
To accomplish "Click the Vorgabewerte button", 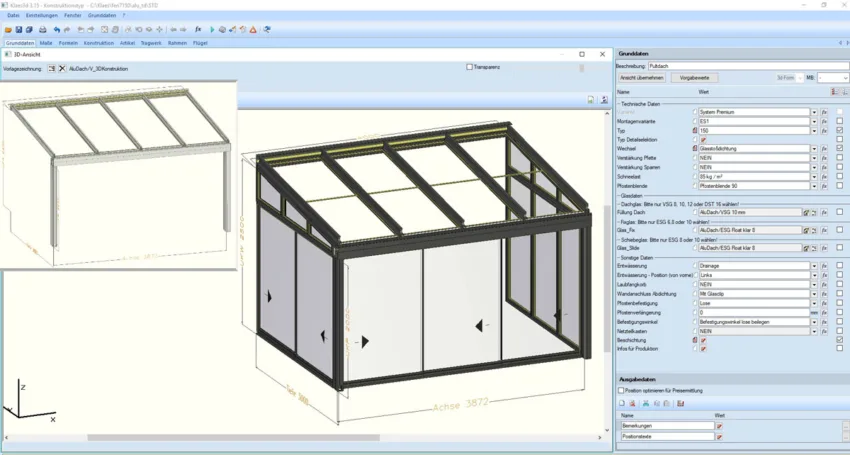I will click(x=694, y=78).
